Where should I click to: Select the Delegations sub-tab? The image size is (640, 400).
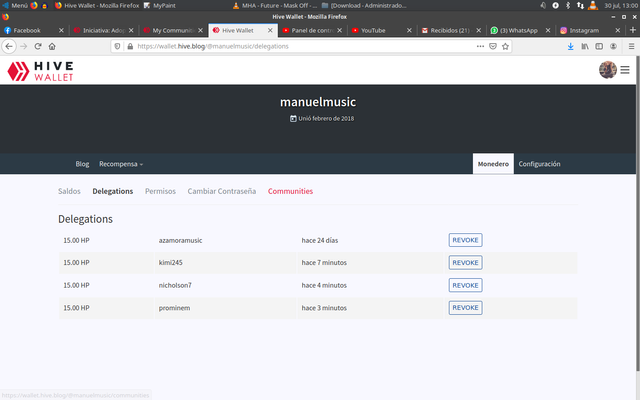pyautogui.click(x=113, y=191)
